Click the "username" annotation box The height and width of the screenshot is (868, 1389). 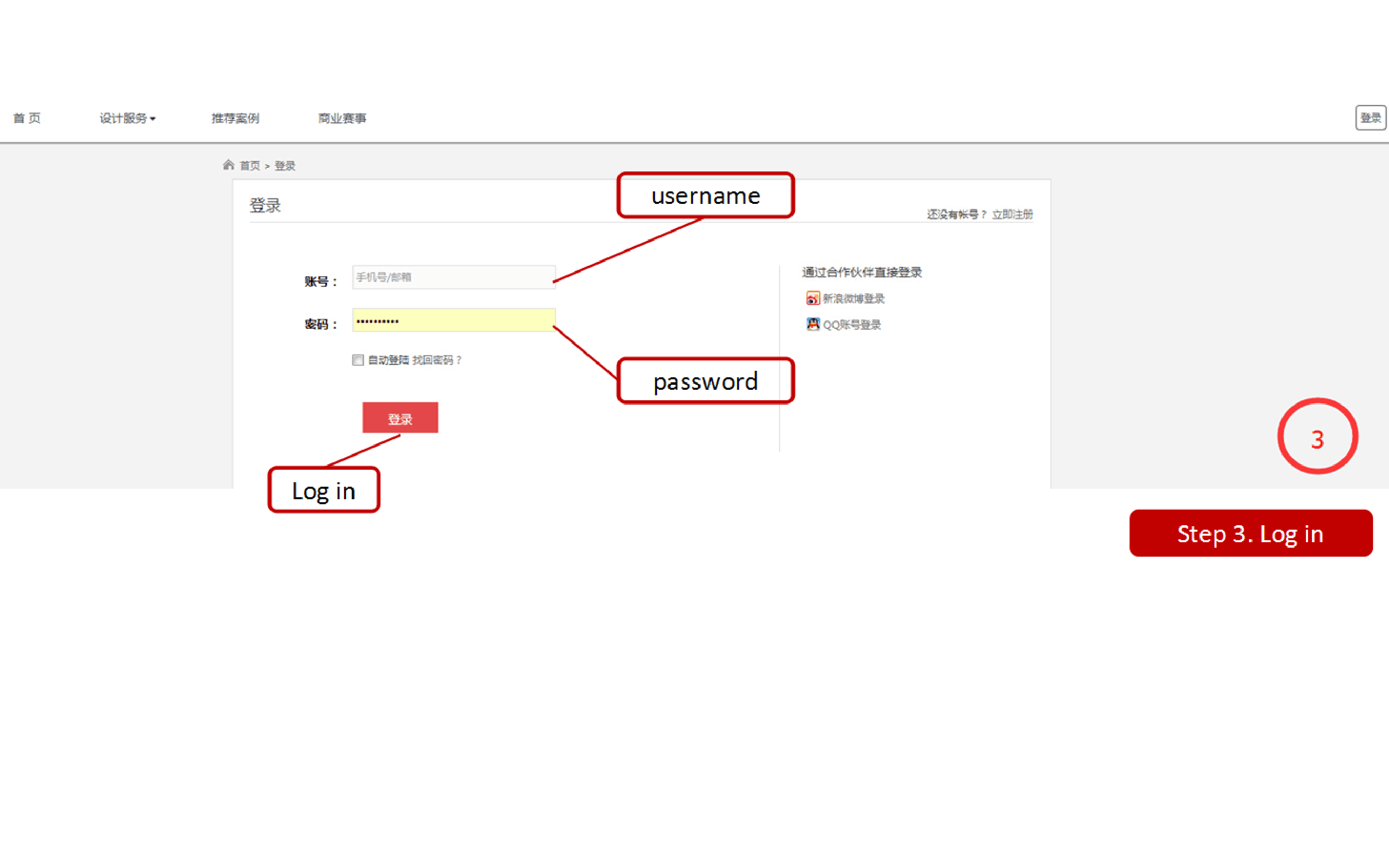point(705,196)
